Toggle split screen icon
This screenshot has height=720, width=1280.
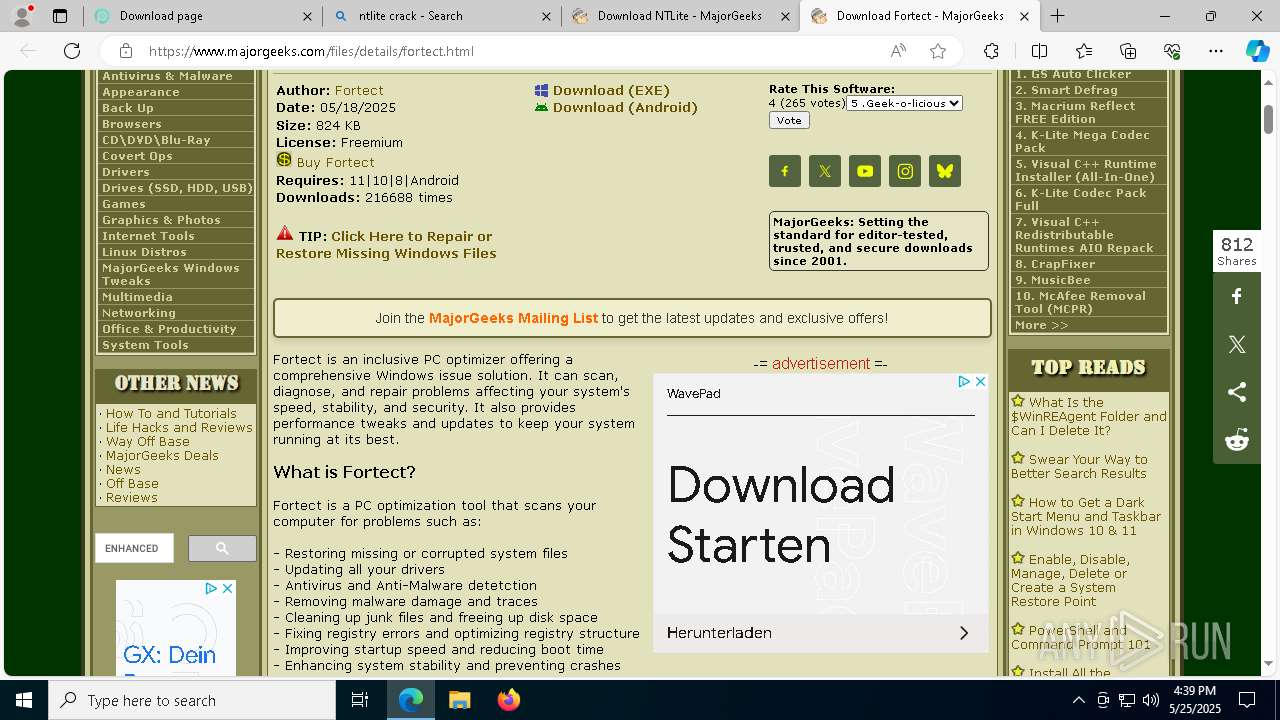[1039, 51]
